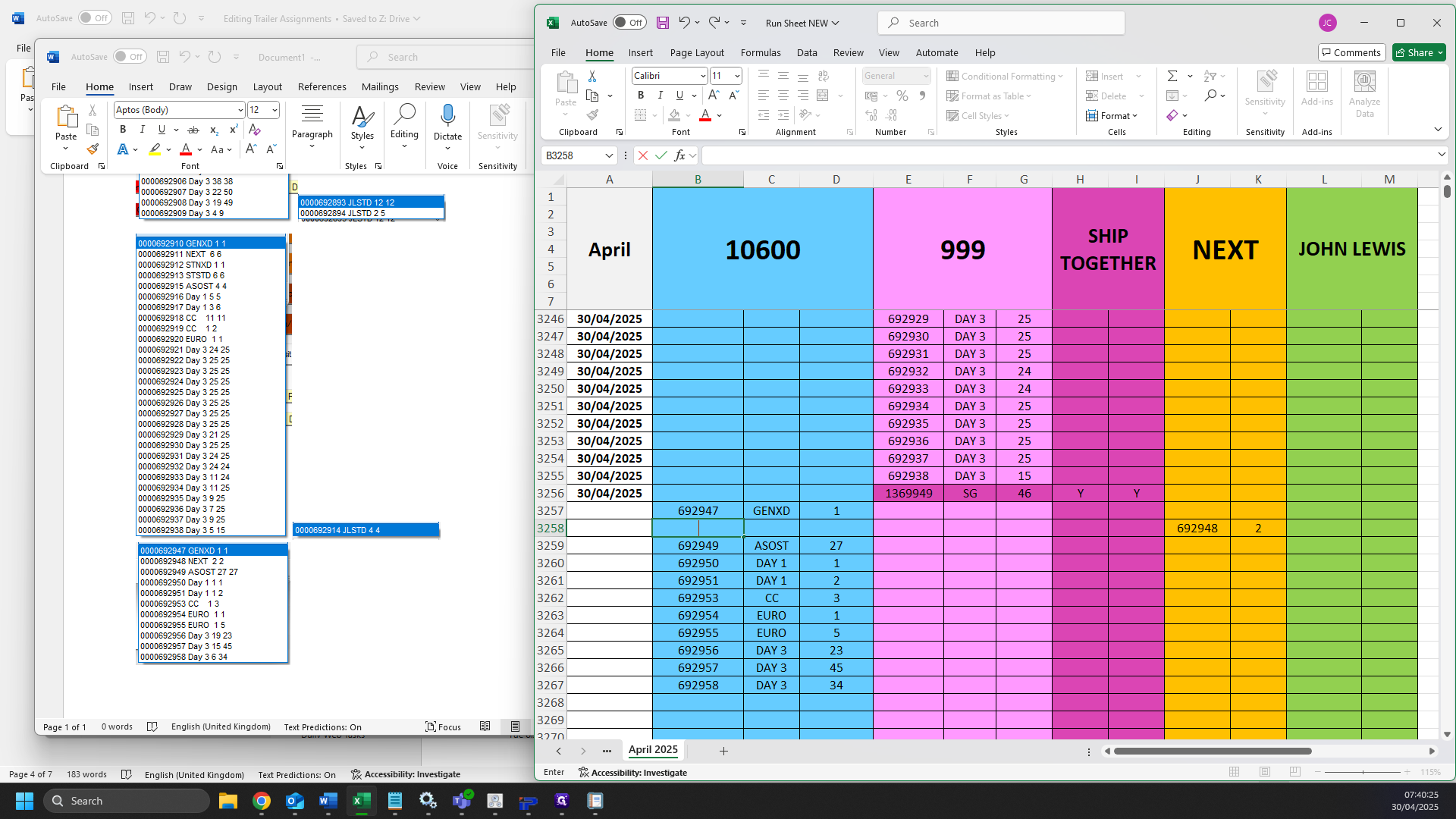
Task: Click Word Bold button in Document1
Action: pos(123,130)
